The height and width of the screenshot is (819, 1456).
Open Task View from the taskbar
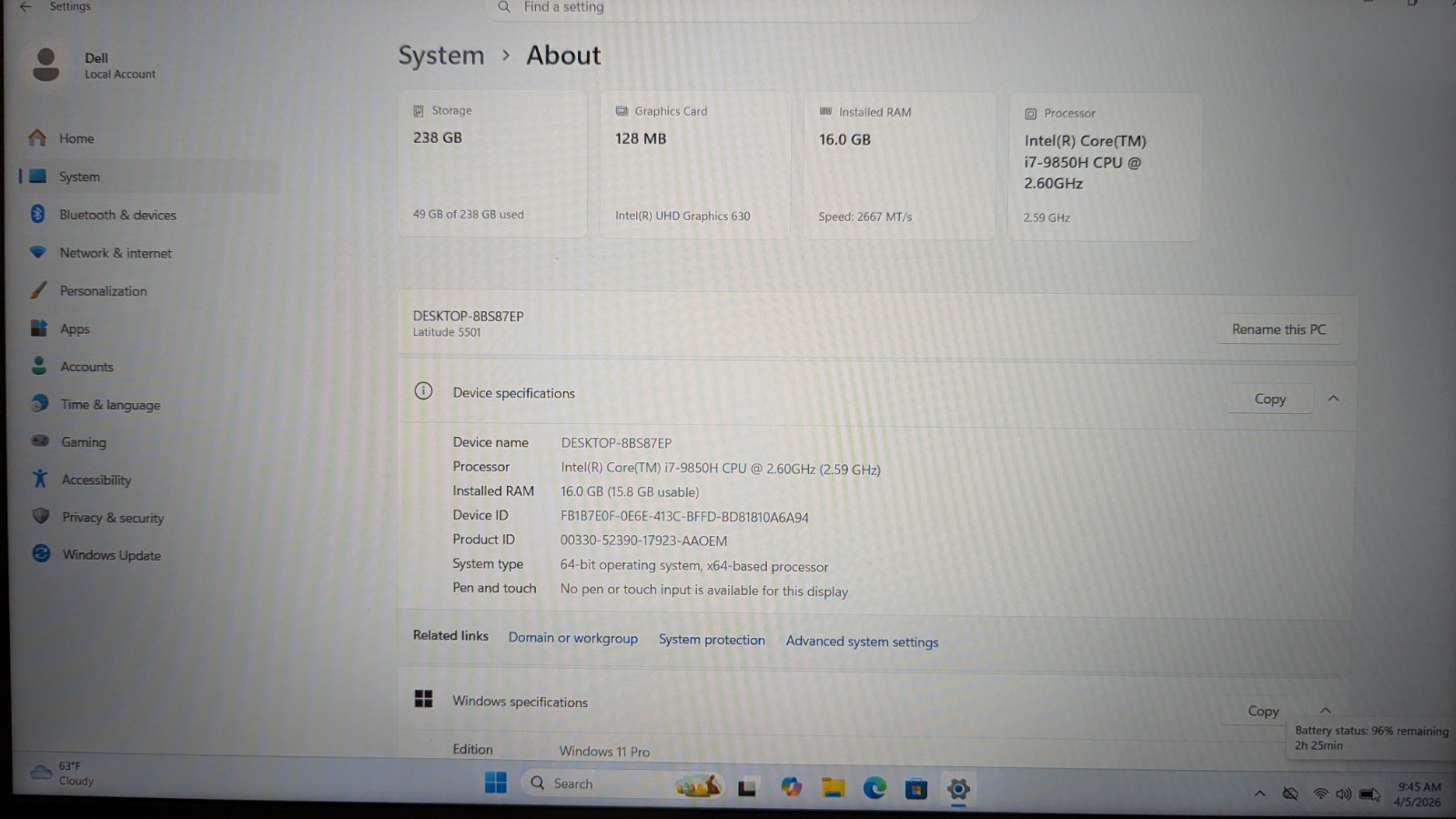747,788
